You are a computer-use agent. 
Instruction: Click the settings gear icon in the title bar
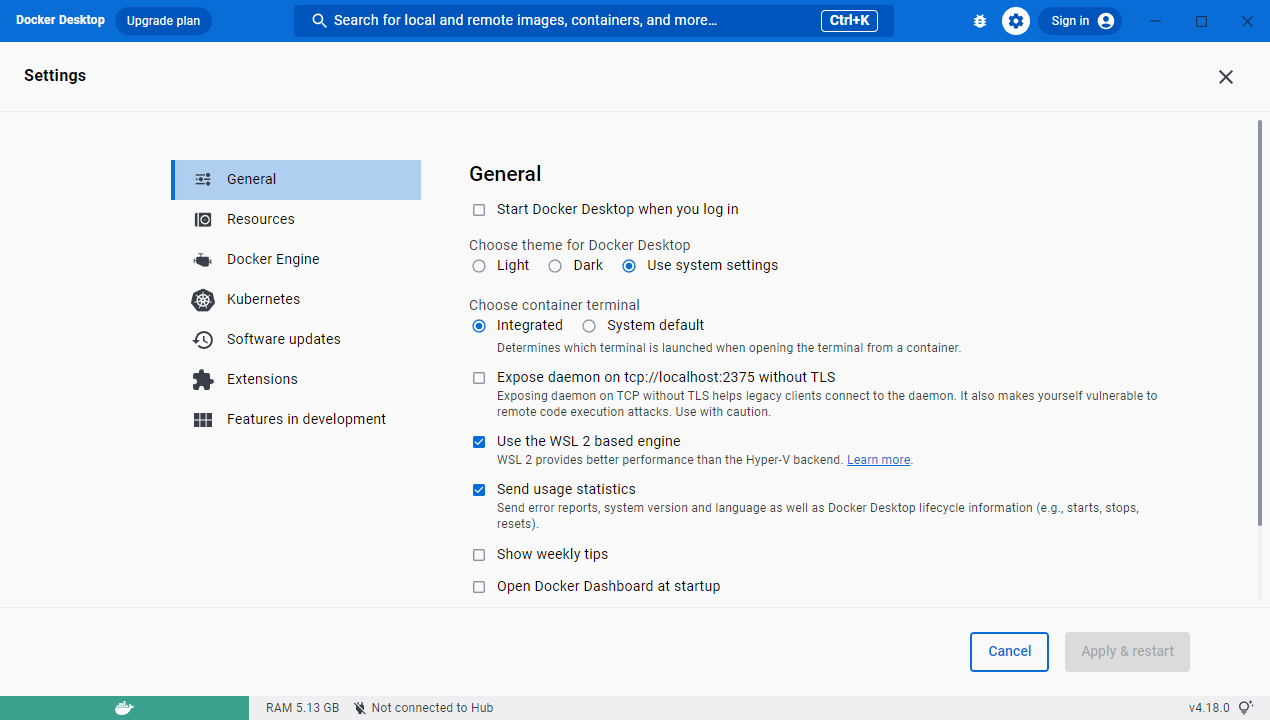[1015, 20]
